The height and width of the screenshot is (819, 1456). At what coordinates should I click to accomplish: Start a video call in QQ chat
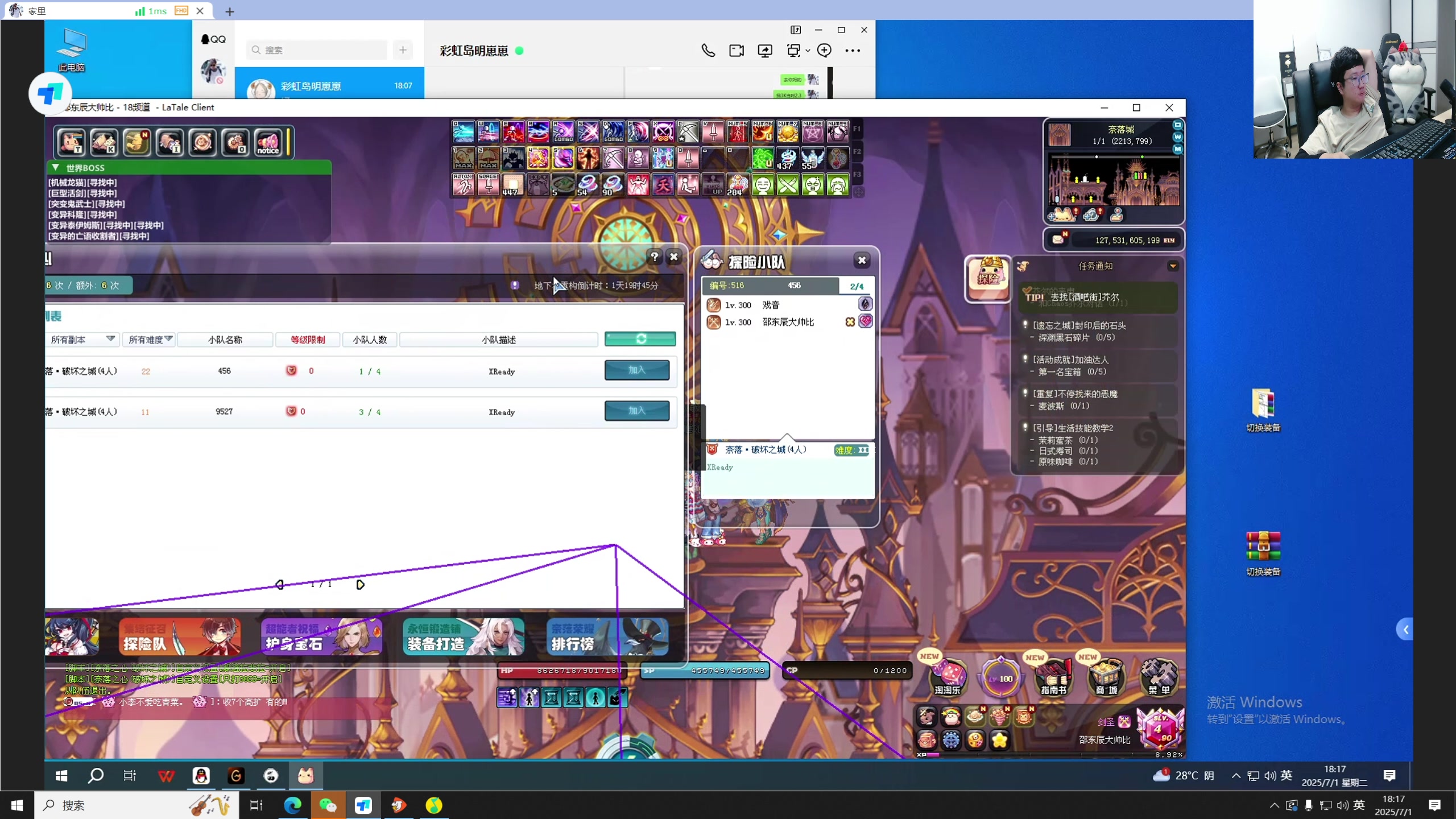click(x=737, y=51)
